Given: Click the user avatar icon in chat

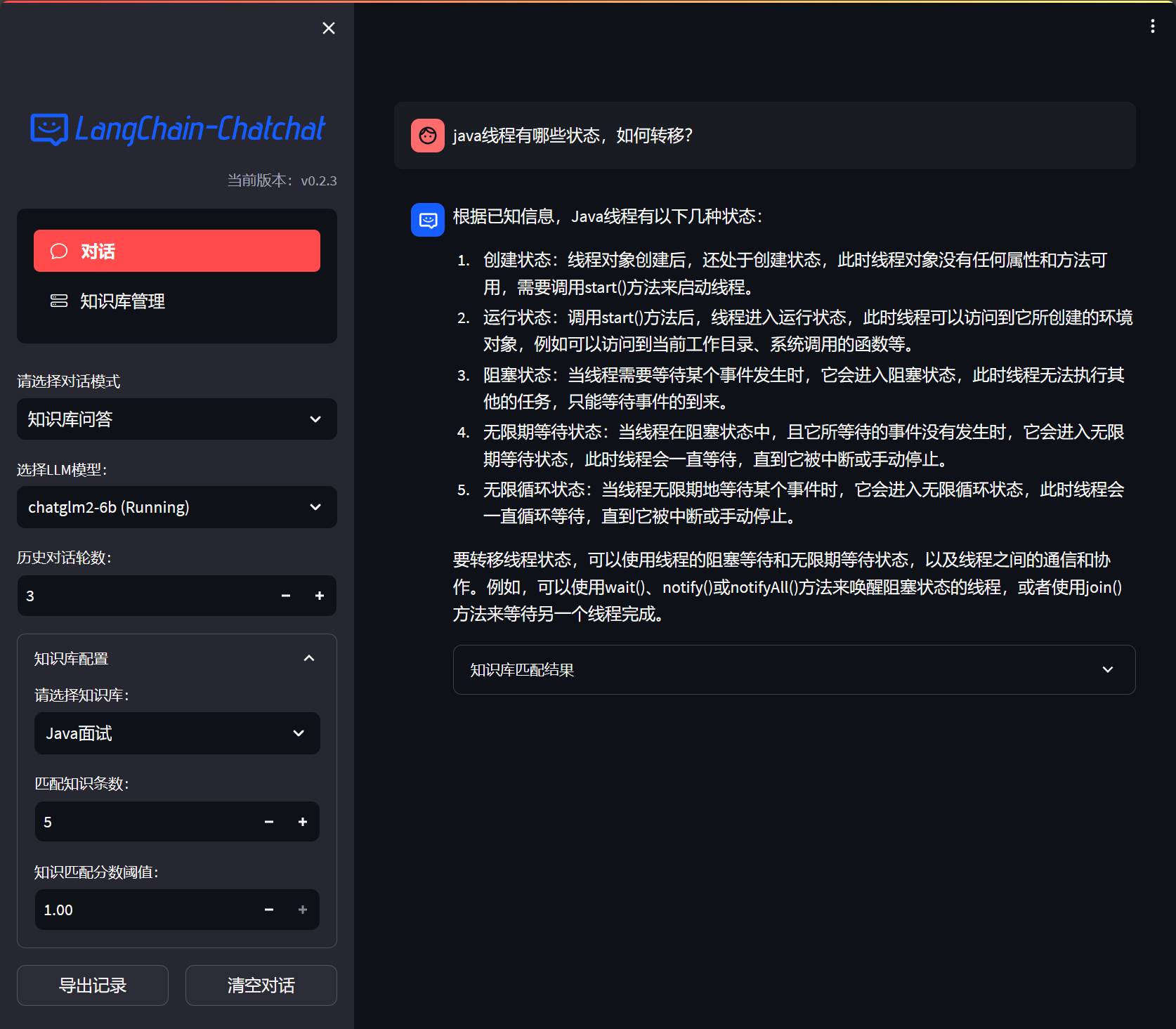Looking at the screenshot, I should 427,136.
